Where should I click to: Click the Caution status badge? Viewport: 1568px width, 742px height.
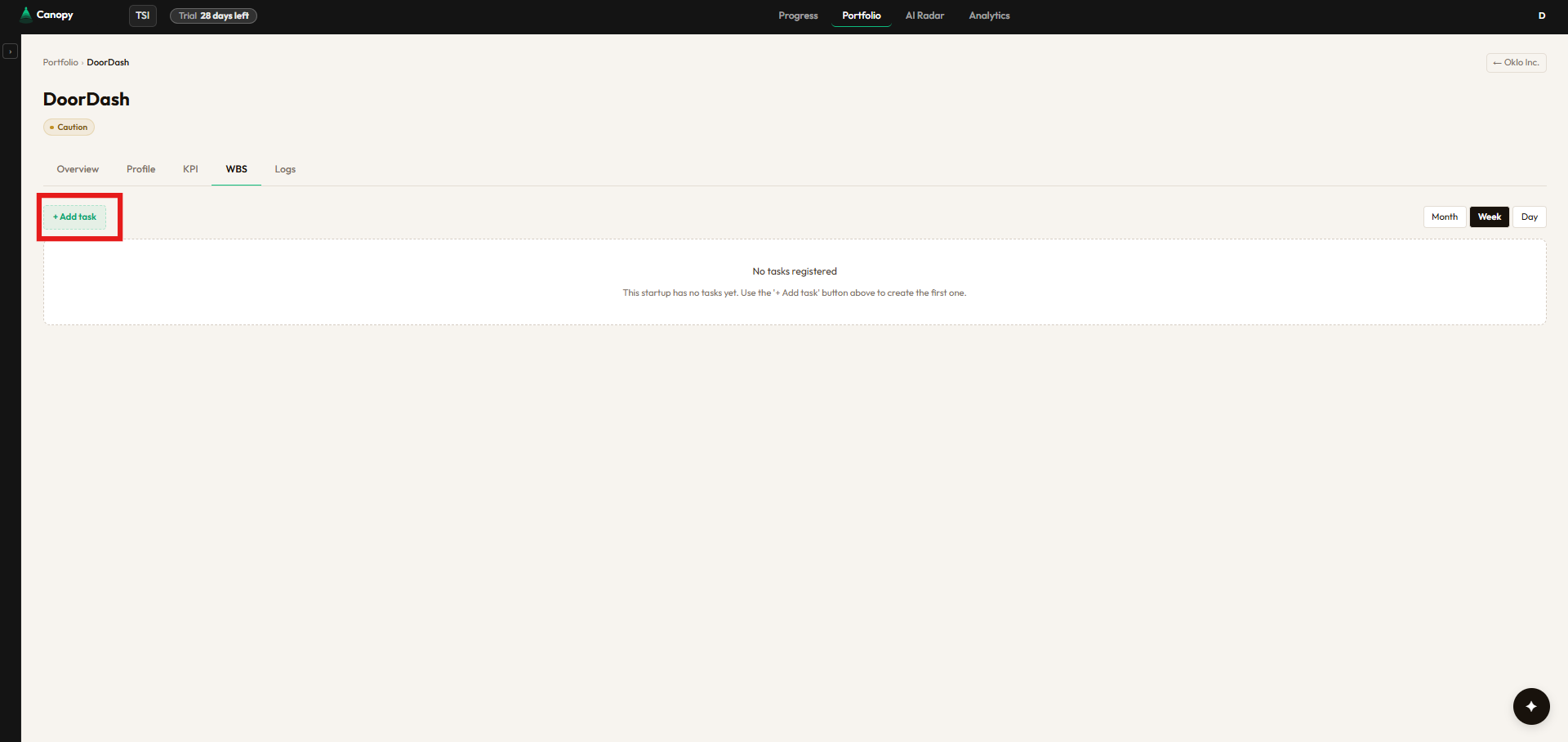coord(69,127)
